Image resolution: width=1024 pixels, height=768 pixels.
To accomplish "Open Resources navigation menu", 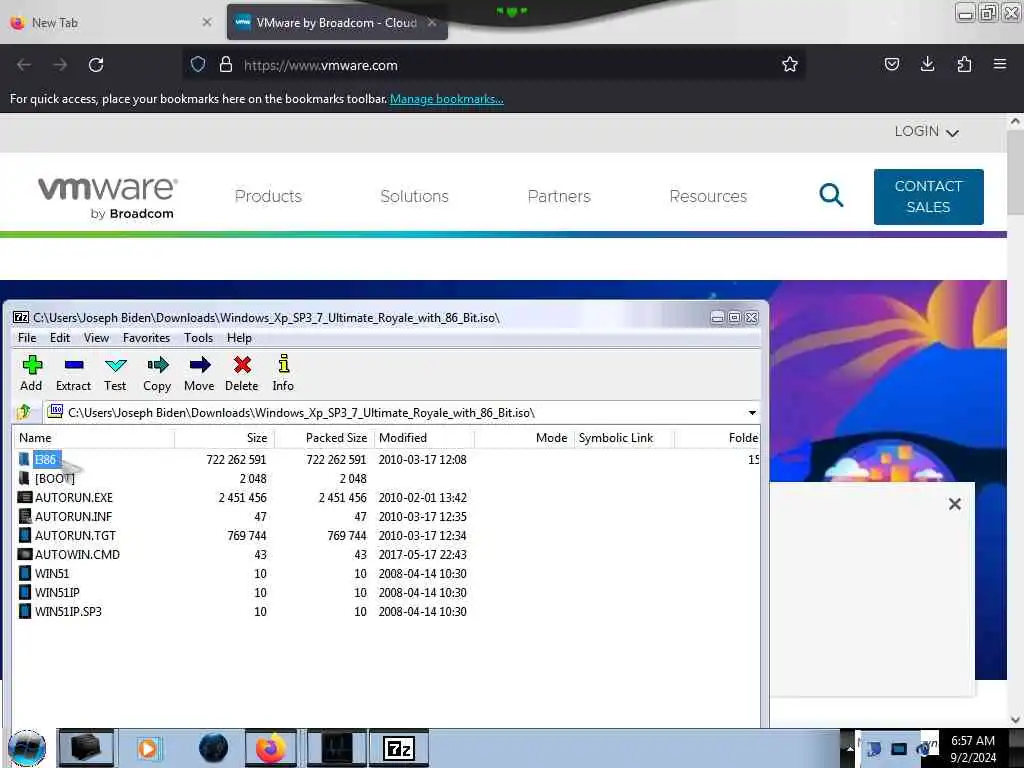I will click(x=708, y=196).
